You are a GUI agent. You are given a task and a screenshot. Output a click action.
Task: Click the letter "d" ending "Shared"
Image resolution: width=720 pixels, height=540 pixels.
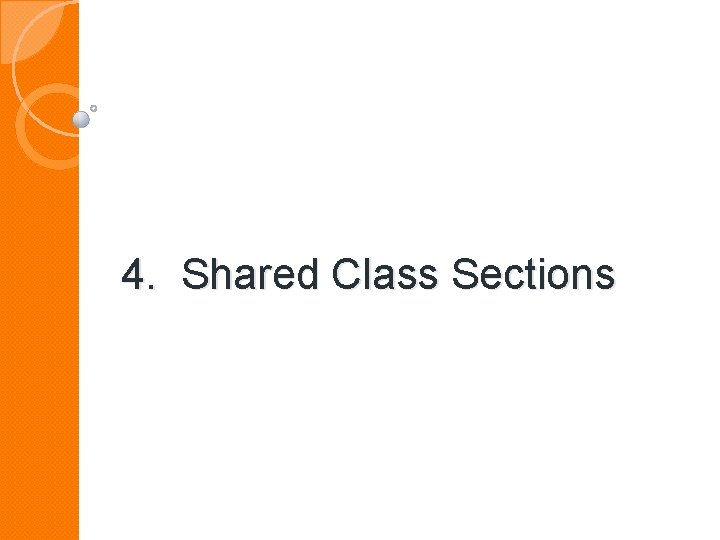click(307, 274)
